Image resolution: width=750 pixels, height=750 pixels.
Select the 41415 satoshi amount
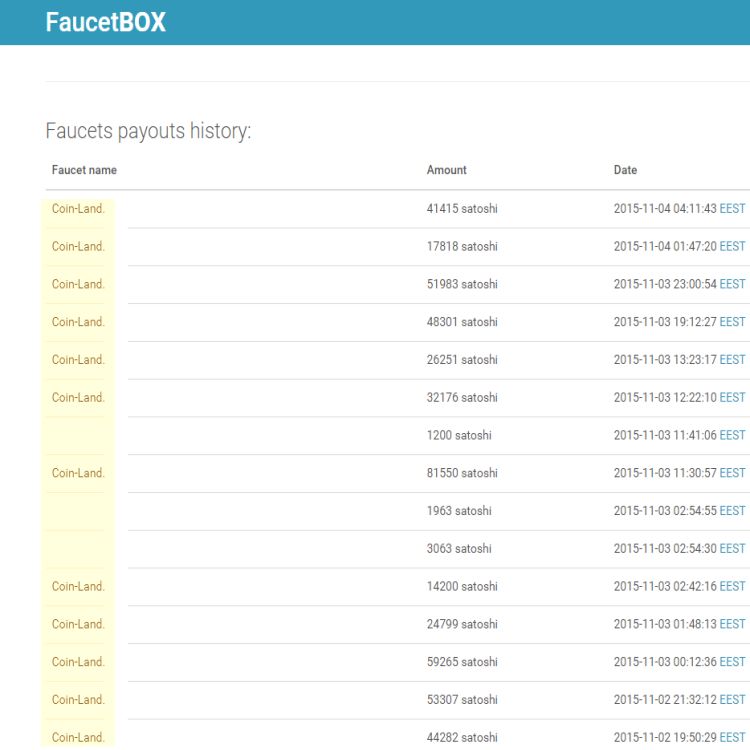click(462, 209)
